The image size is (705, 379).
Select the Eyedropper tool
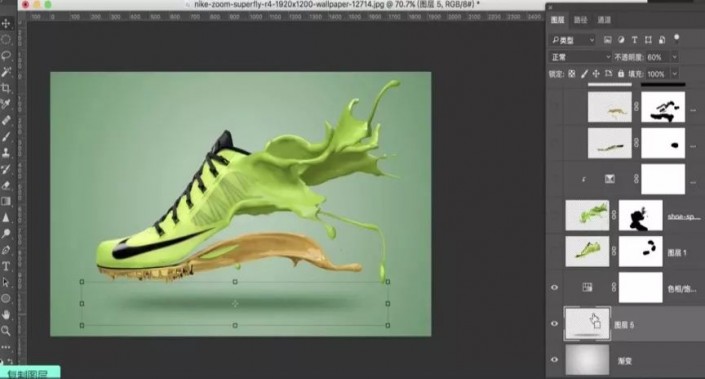6,104
